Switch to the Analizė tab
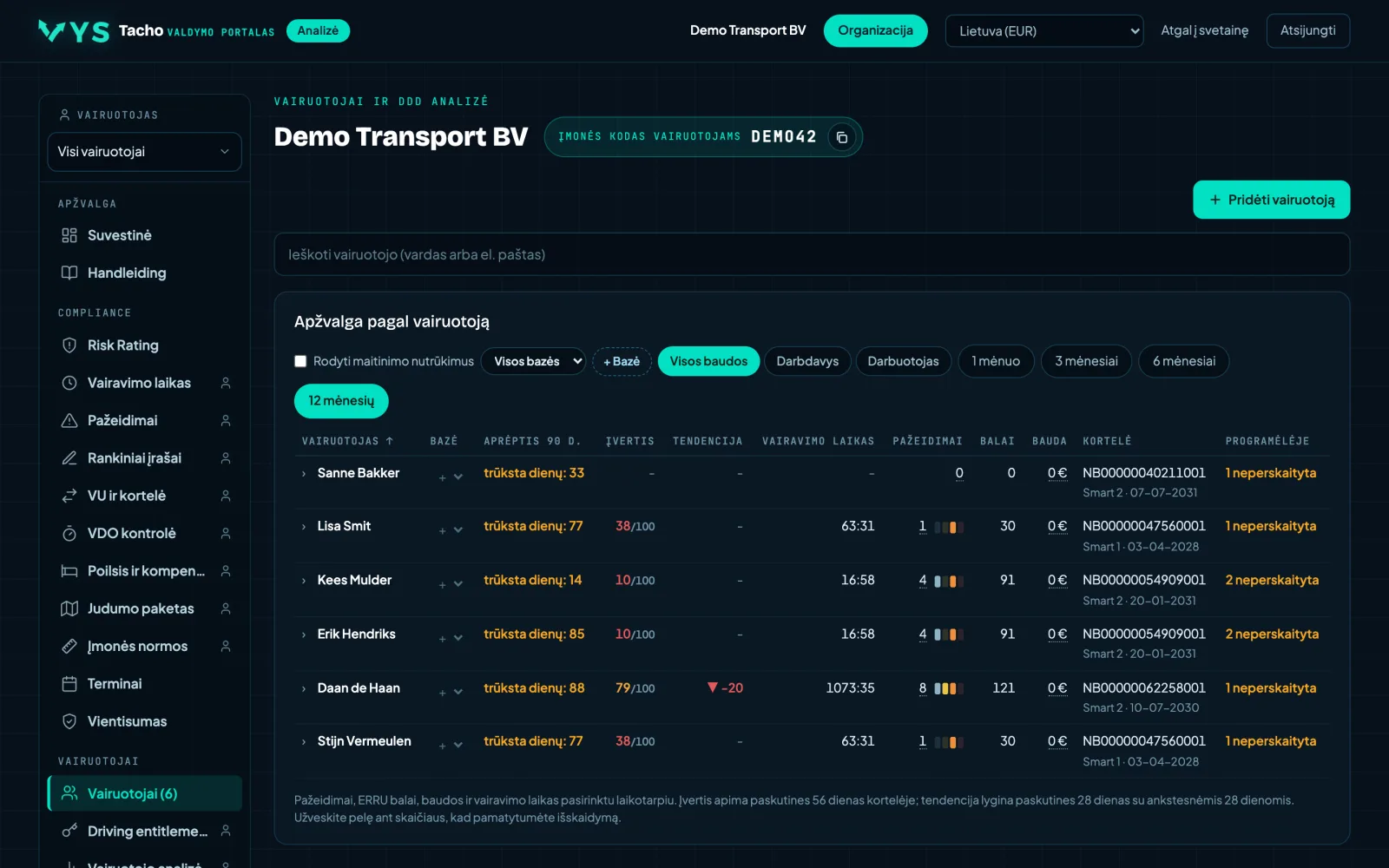Screen dimensions: 1389x868 (x=318, y=30)
